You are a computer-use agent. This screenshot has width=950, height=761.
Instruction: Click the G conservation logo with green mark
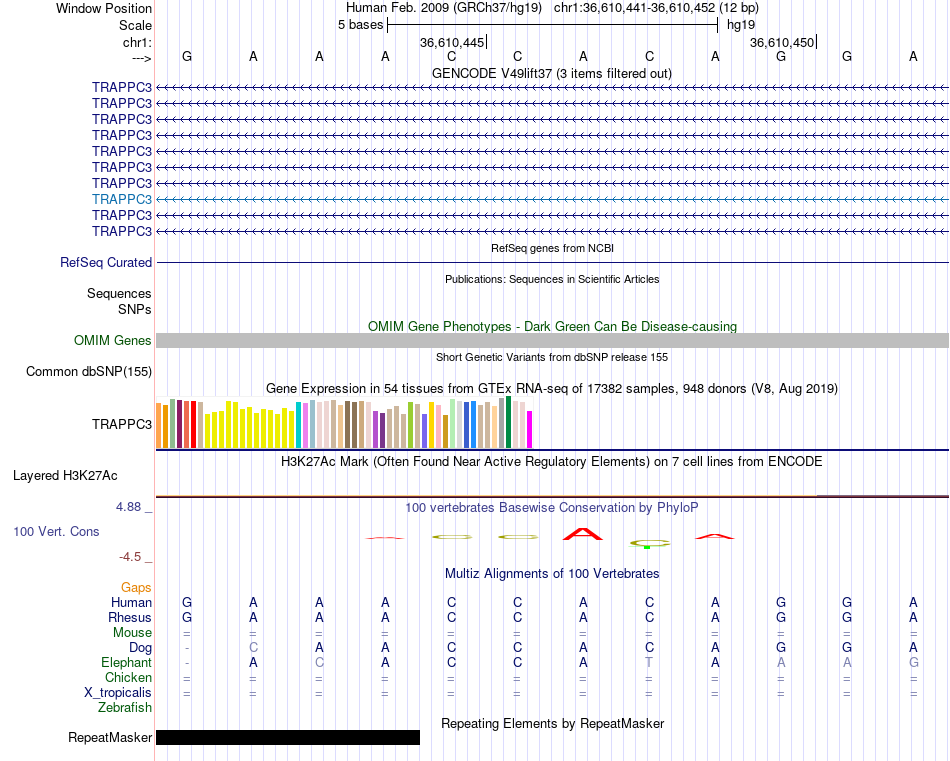tap(649, 543)
